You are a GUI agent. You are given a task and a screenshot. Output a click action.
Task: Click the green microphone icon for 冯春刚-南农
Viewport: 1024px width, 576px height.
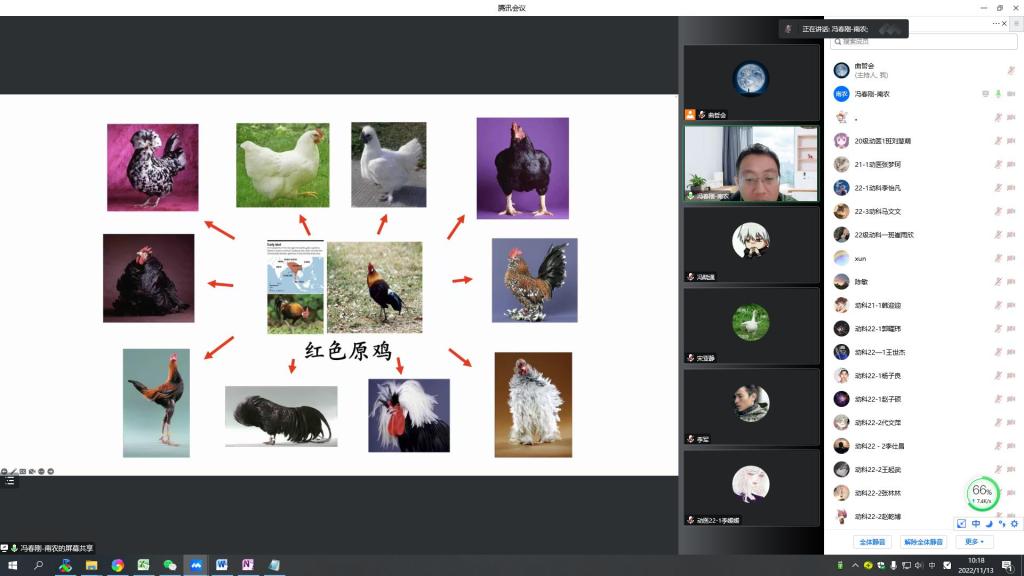(x=998, y=94)
